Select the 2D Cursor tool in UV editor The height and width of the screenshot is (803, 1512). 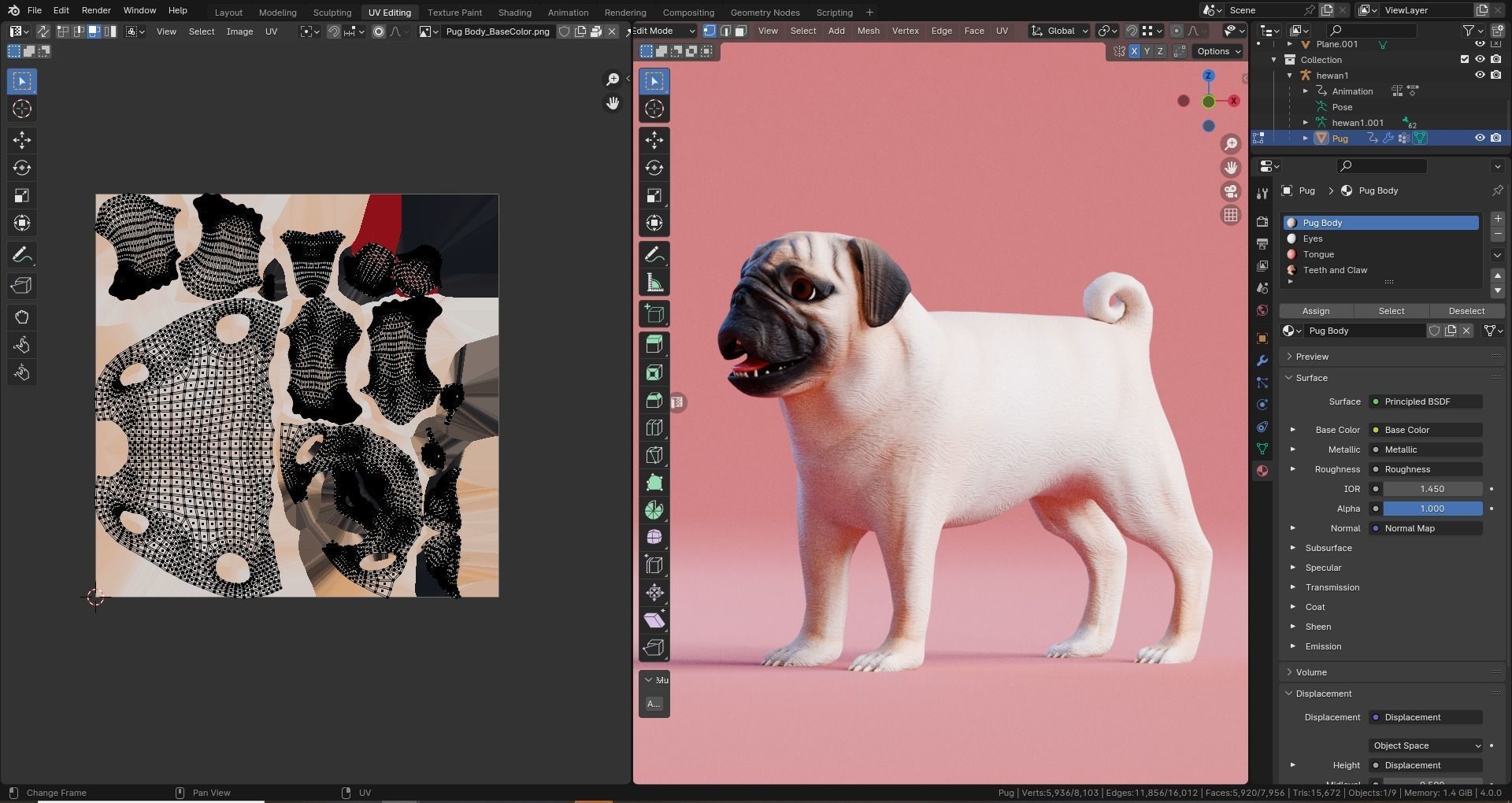point(22,109)
